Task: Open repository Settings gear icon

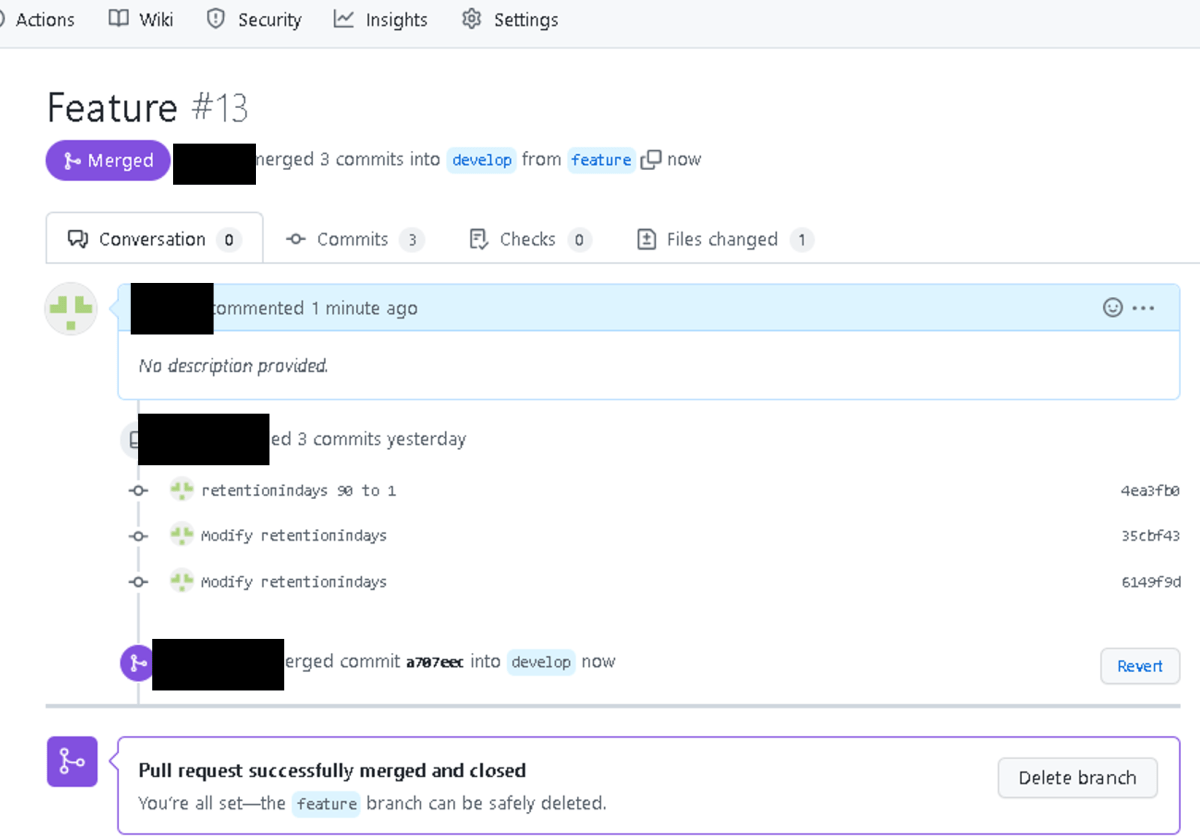Action: pyautogui.click(x=471, y=18)
